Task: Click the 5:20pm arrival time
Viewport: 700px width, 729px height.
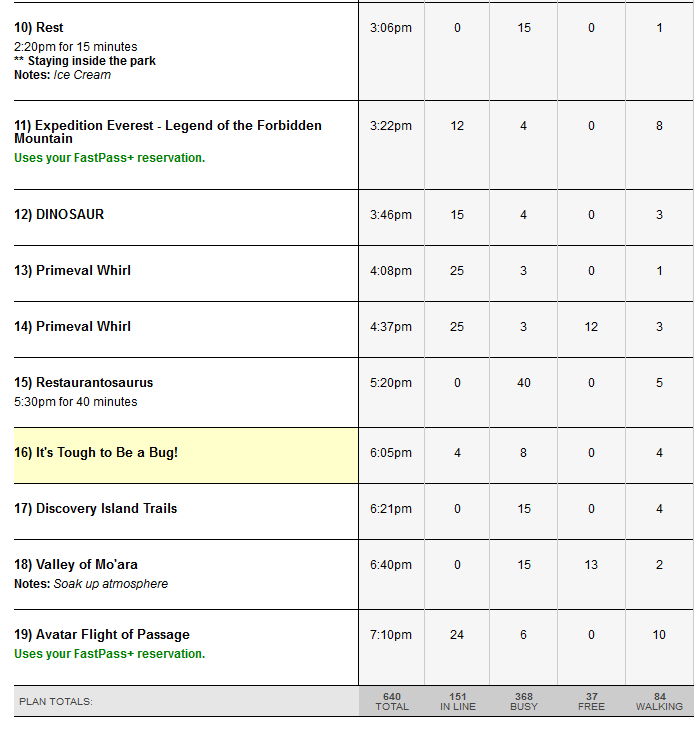Action: [391, 383]
